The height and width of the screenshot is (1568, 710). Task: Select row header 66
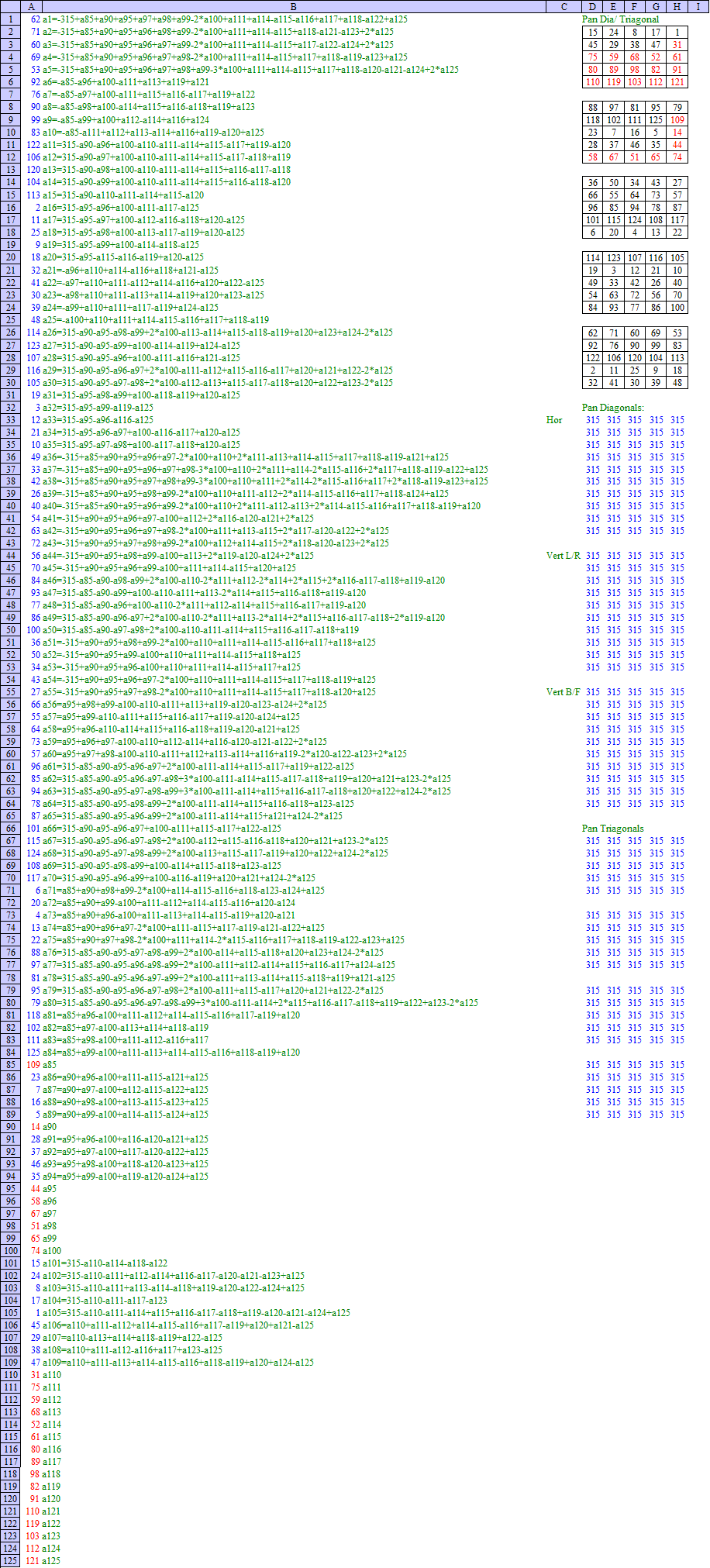tap(11, 829)
